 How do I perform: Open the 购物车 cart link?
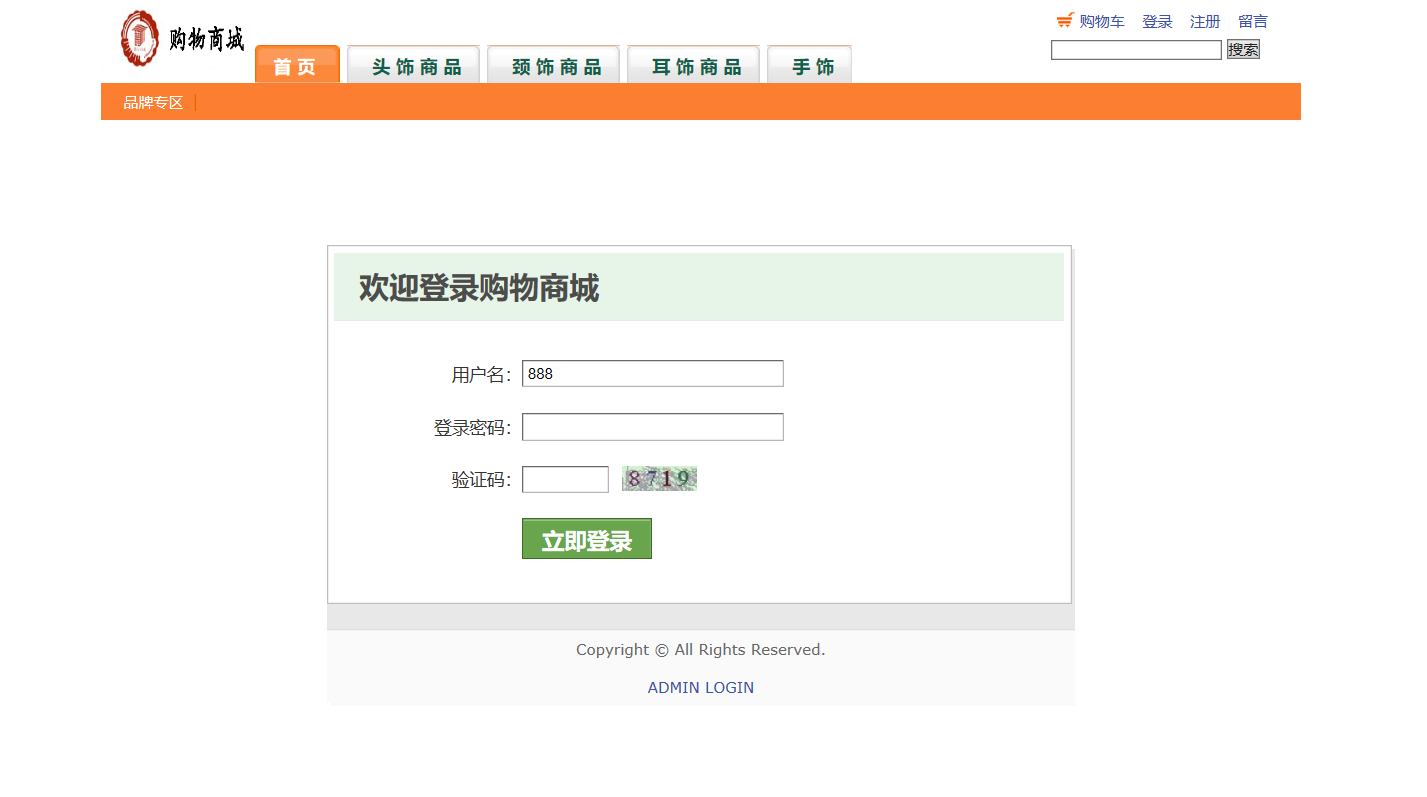[x=1101, y=21]
